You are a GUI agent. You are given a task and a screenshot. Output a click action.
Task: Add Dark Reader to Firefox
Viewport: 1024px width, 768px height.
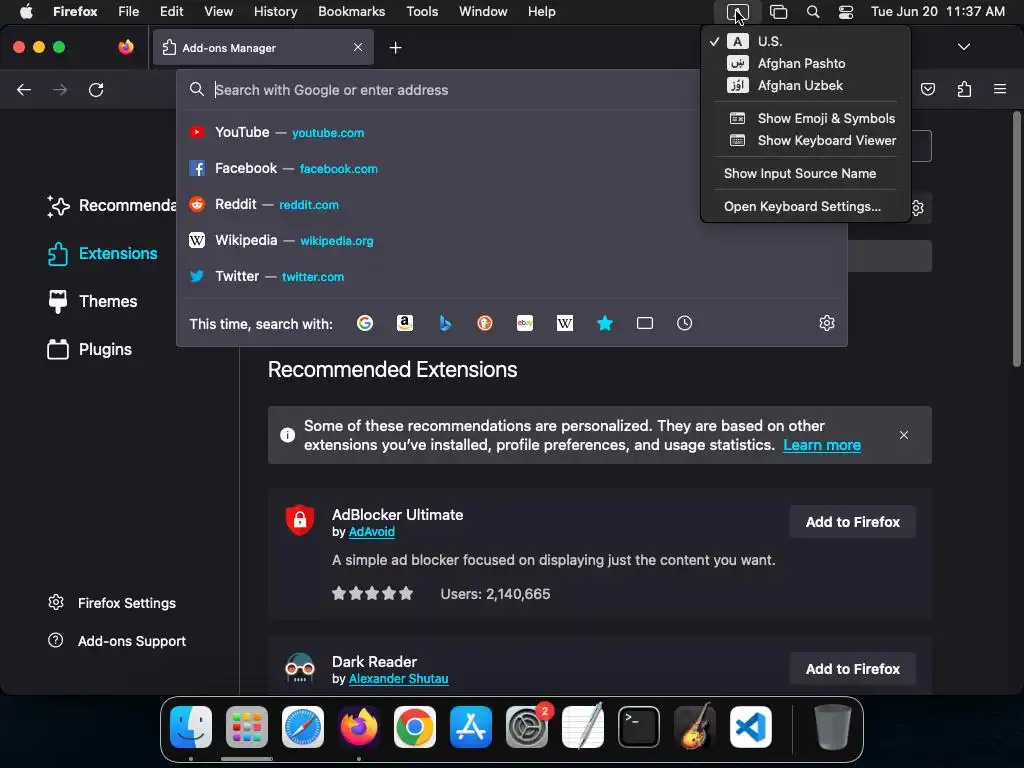(x=852, y=669)
